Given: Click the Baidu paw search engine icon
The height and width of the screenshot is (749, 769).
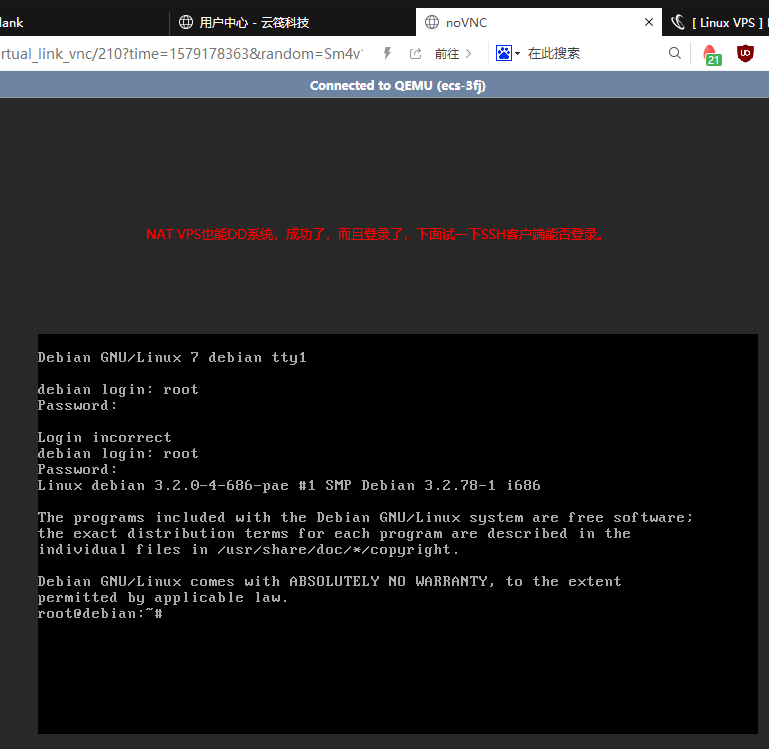Looking at the screenshot, I should (x=504, y=53).
